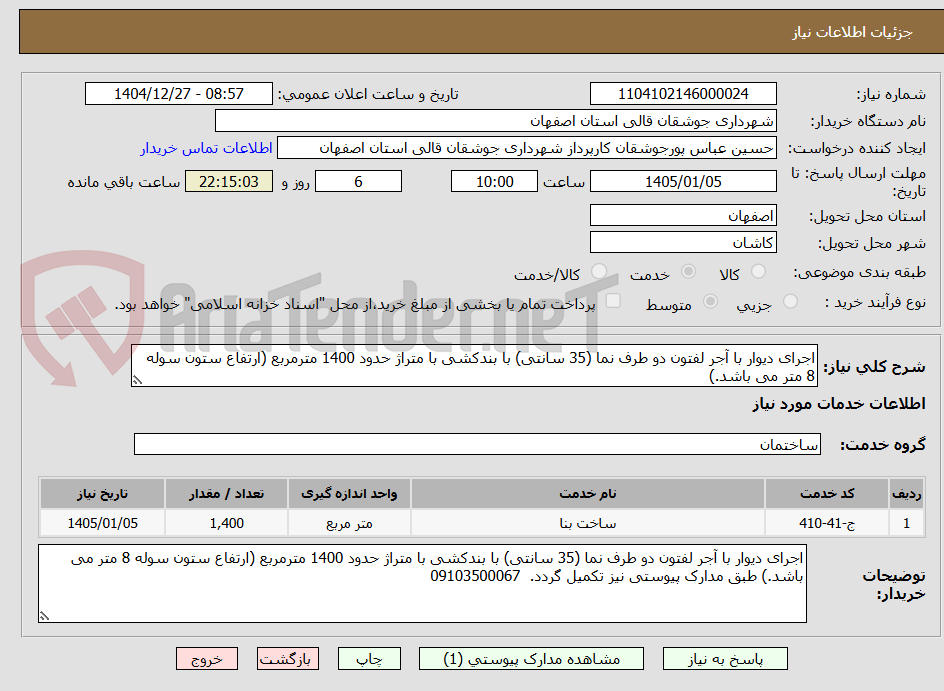Click the نام دستگاه خریدار field
Image resolution: width=944 pixels, height=691 pixels.
click(495, 121)
